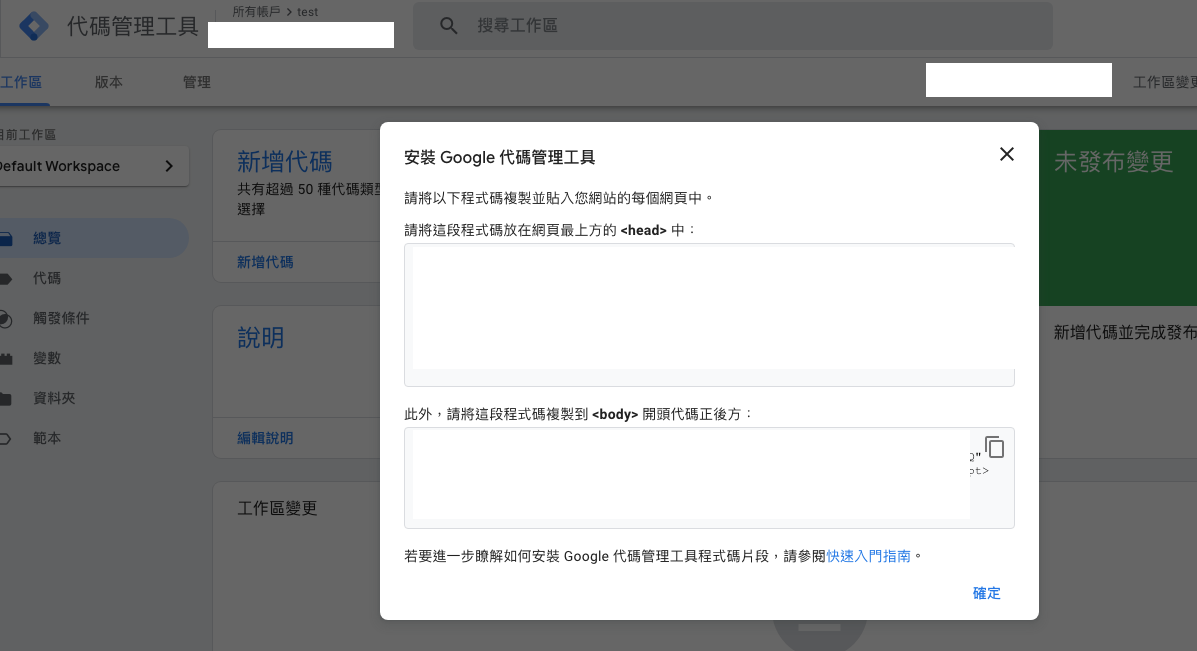Click the 工作區變更 label at top right
This screenshot has width=1197, height=651.
click(1164, 82)
